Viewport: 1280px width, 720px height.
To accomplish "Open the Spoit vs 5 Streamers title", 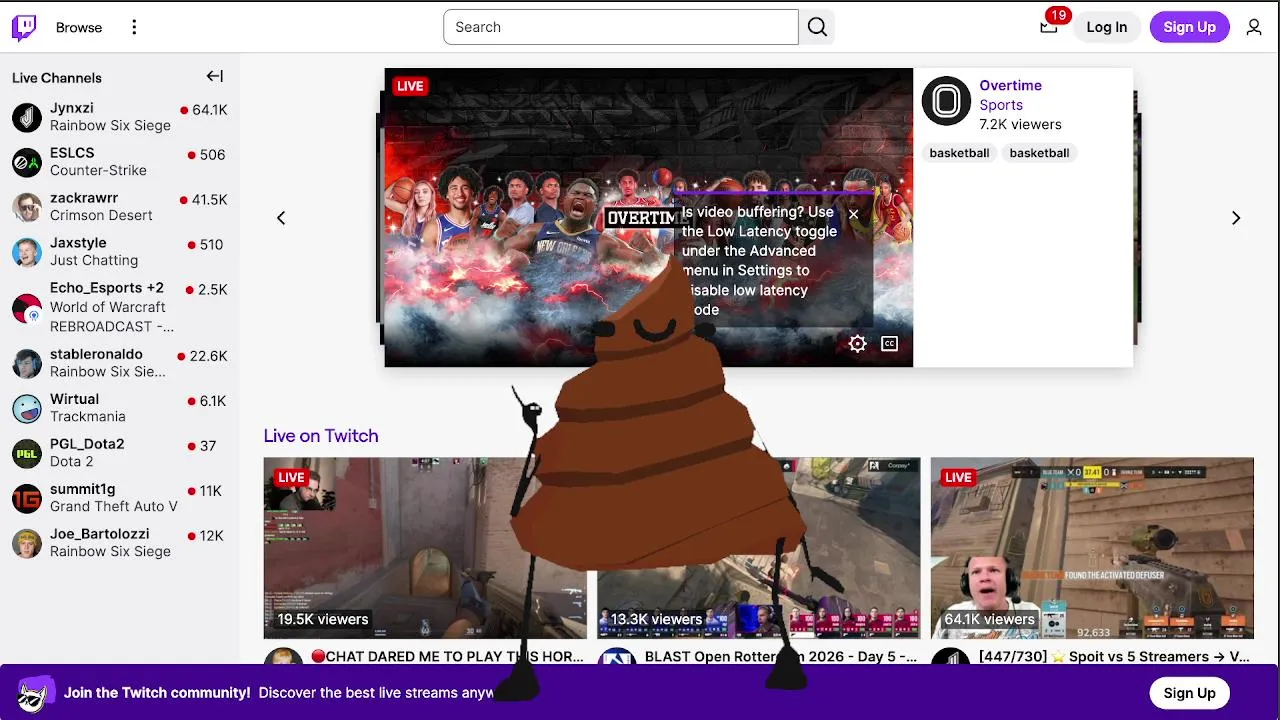I will pyautogui.click(x=1114, y=657).
